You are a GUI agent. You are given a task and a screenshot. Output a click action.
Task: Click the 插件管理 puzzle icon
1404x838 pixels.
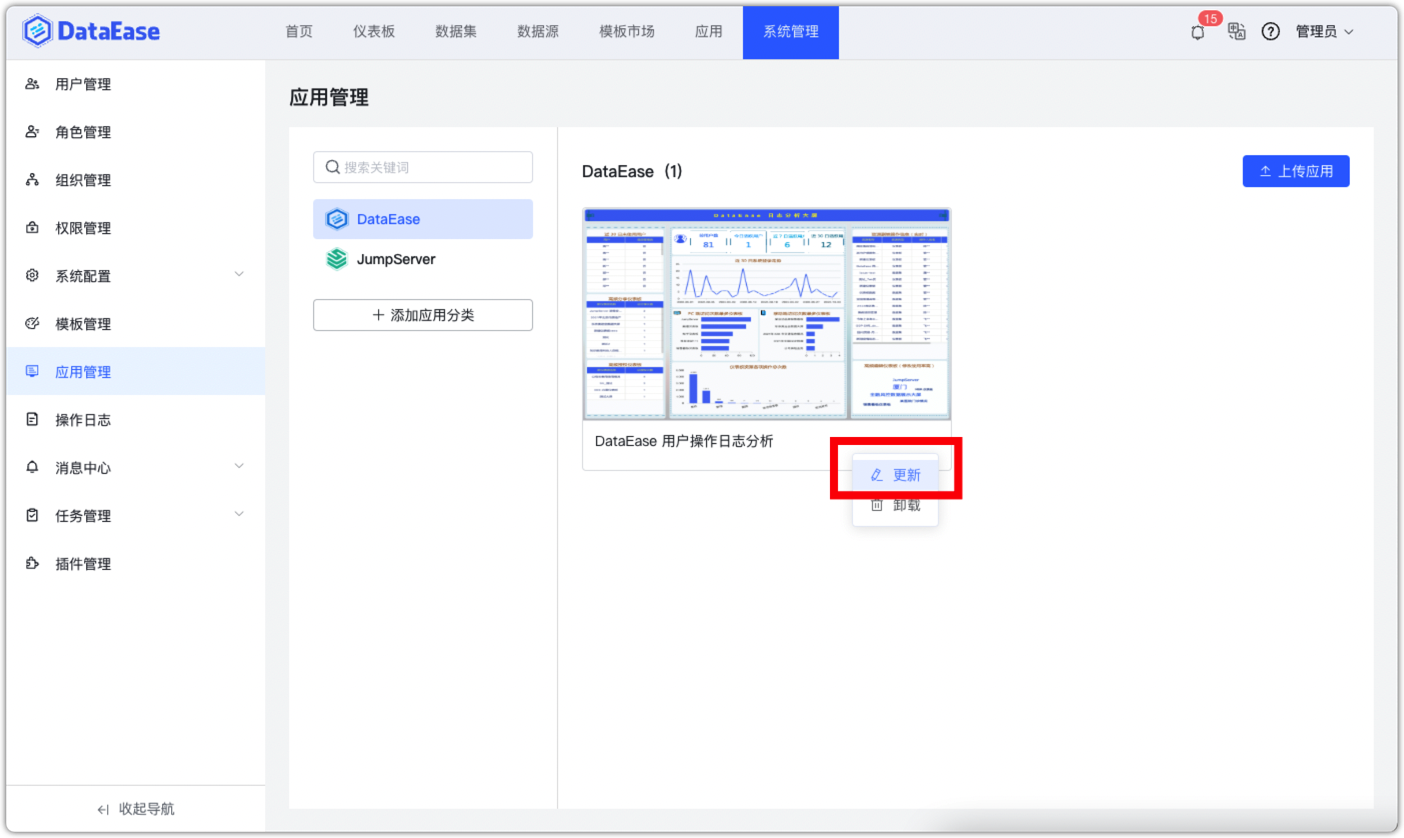pyautogui.click(x=32, y=564)
